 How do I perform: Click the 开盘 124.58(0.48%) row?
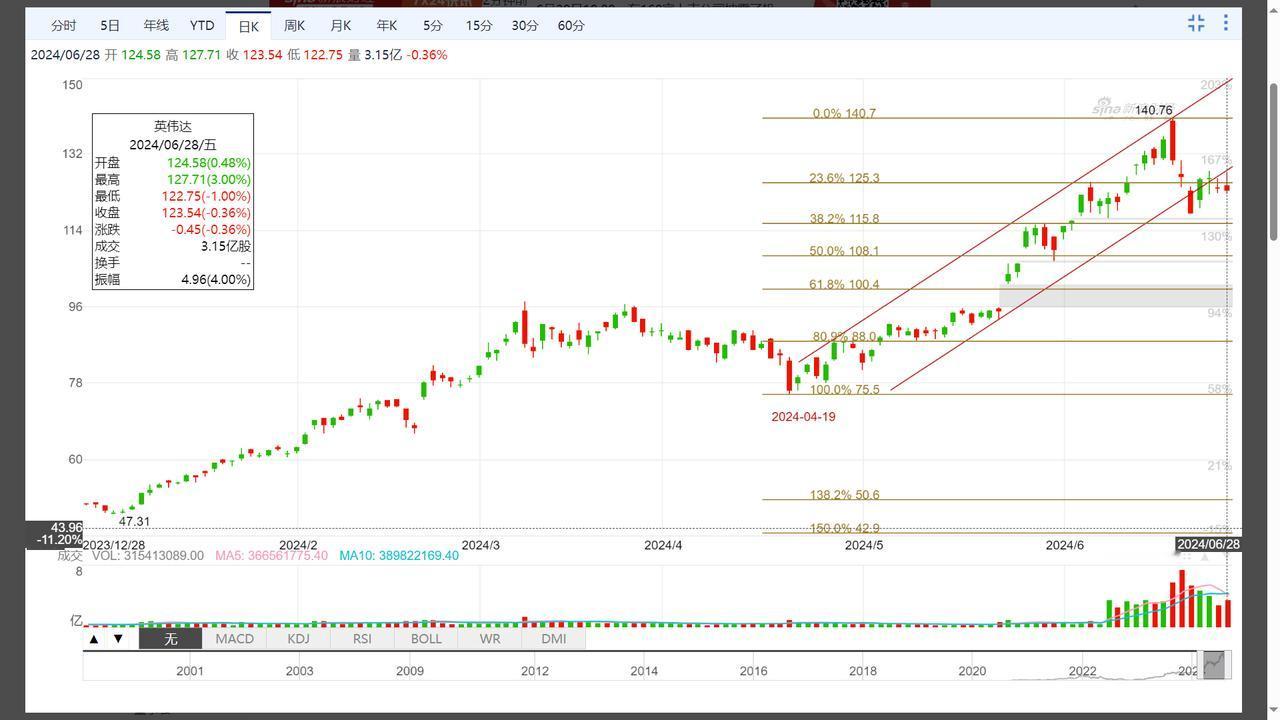coord(172,163)
